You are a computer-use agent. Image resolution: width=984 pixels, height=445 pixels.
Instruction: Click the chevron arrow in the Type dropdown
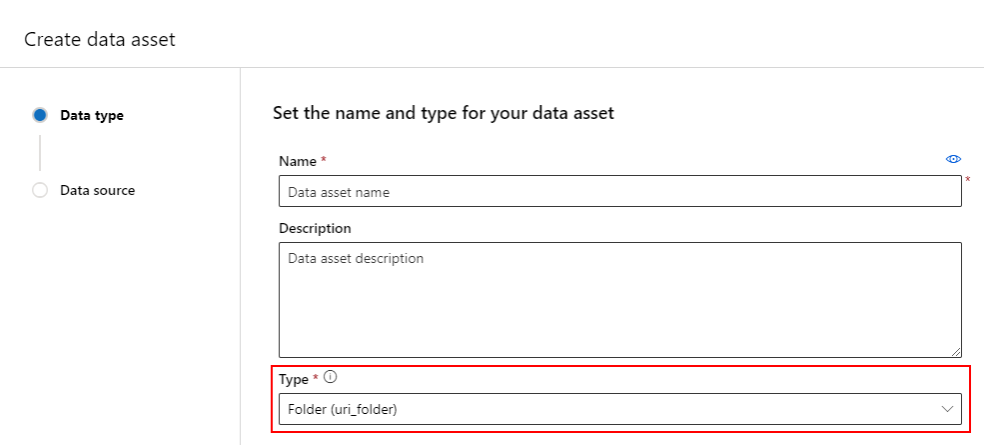947,408
